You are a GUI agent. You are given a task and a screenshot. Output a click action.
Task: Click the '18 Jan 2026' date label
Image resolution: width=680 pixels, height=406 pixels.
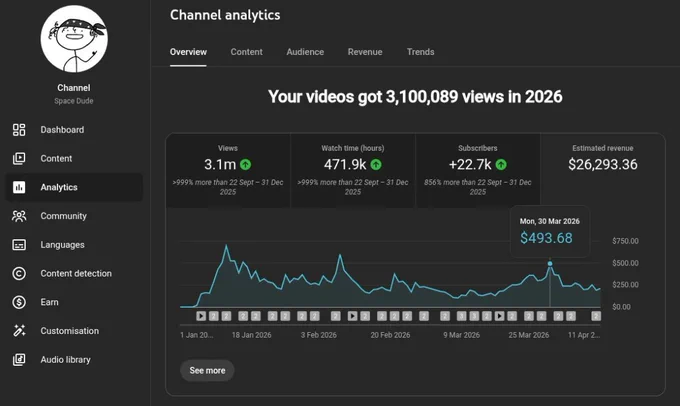(252, 335)
